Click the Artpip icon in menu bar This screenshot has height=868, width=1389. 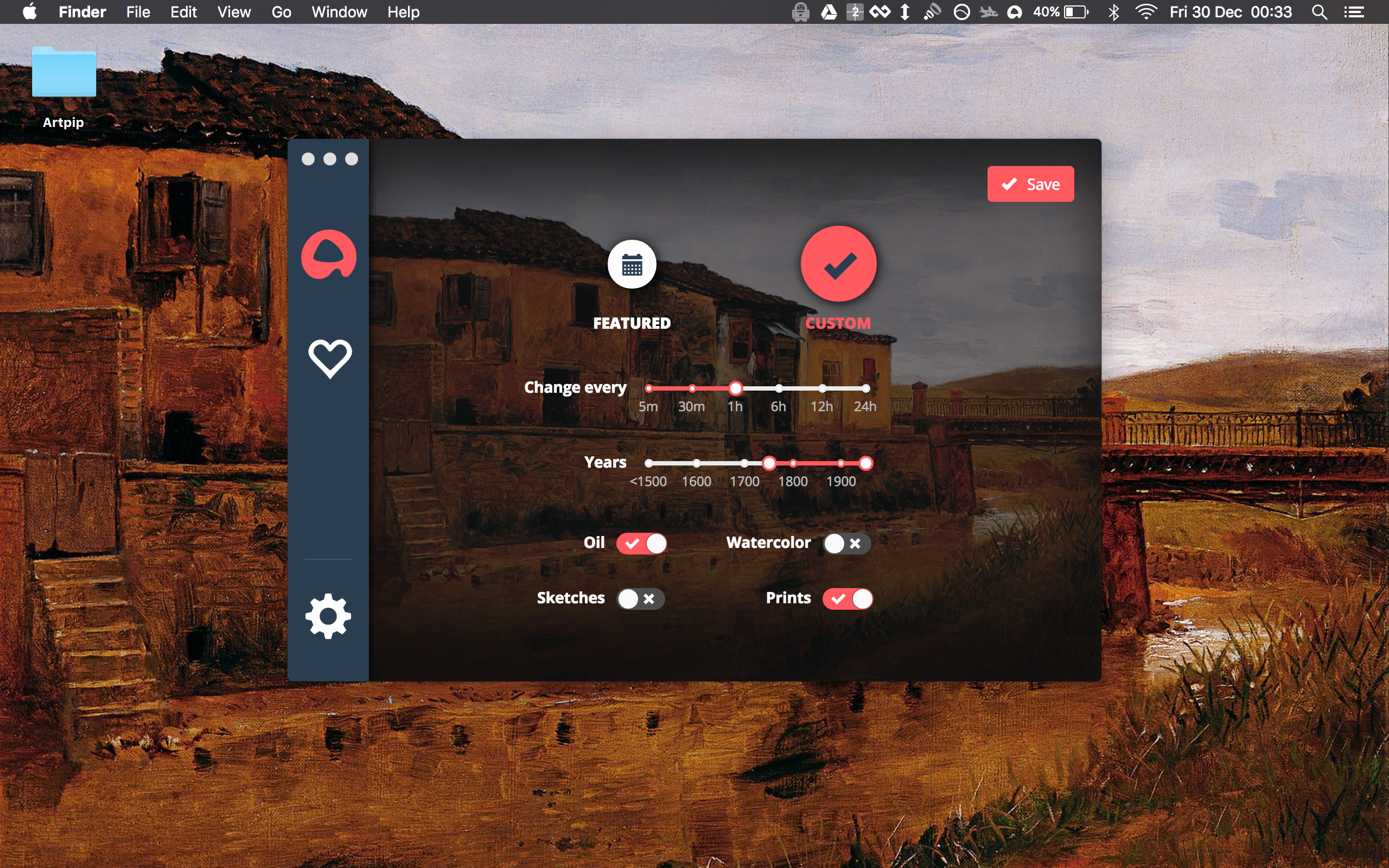tap(1015, 12)
